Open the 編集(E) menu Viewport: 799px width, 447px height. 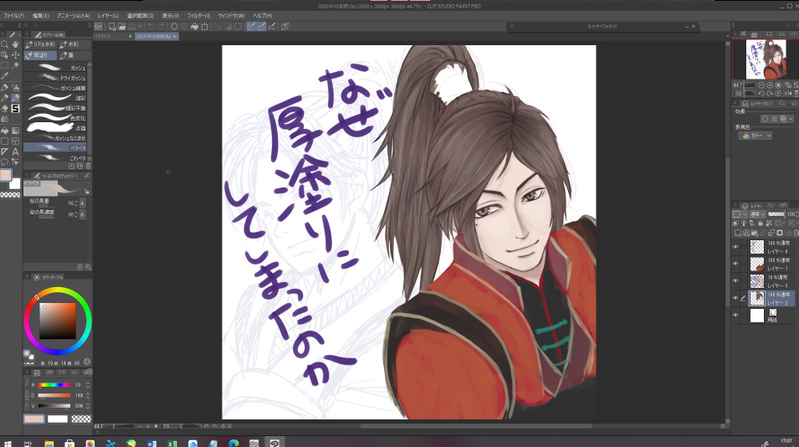(41, 16)
